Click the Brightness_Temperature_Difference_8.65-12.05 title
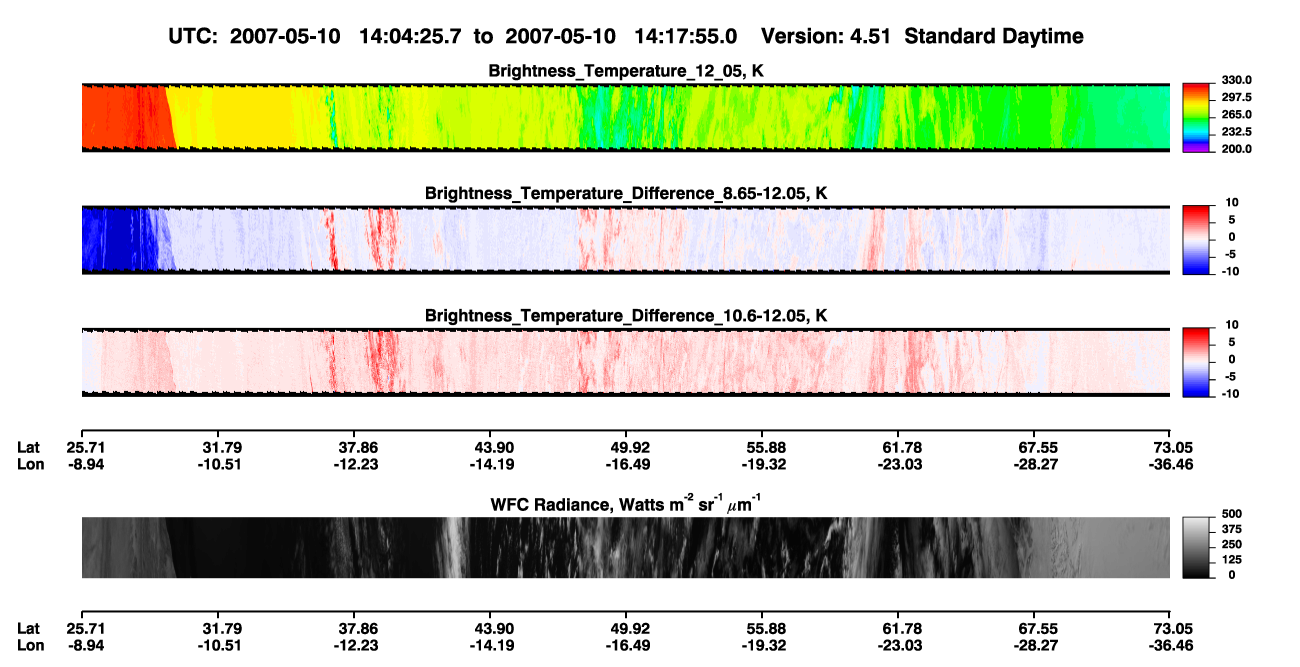The image size is (1300, 667). [x=626, y=193]
